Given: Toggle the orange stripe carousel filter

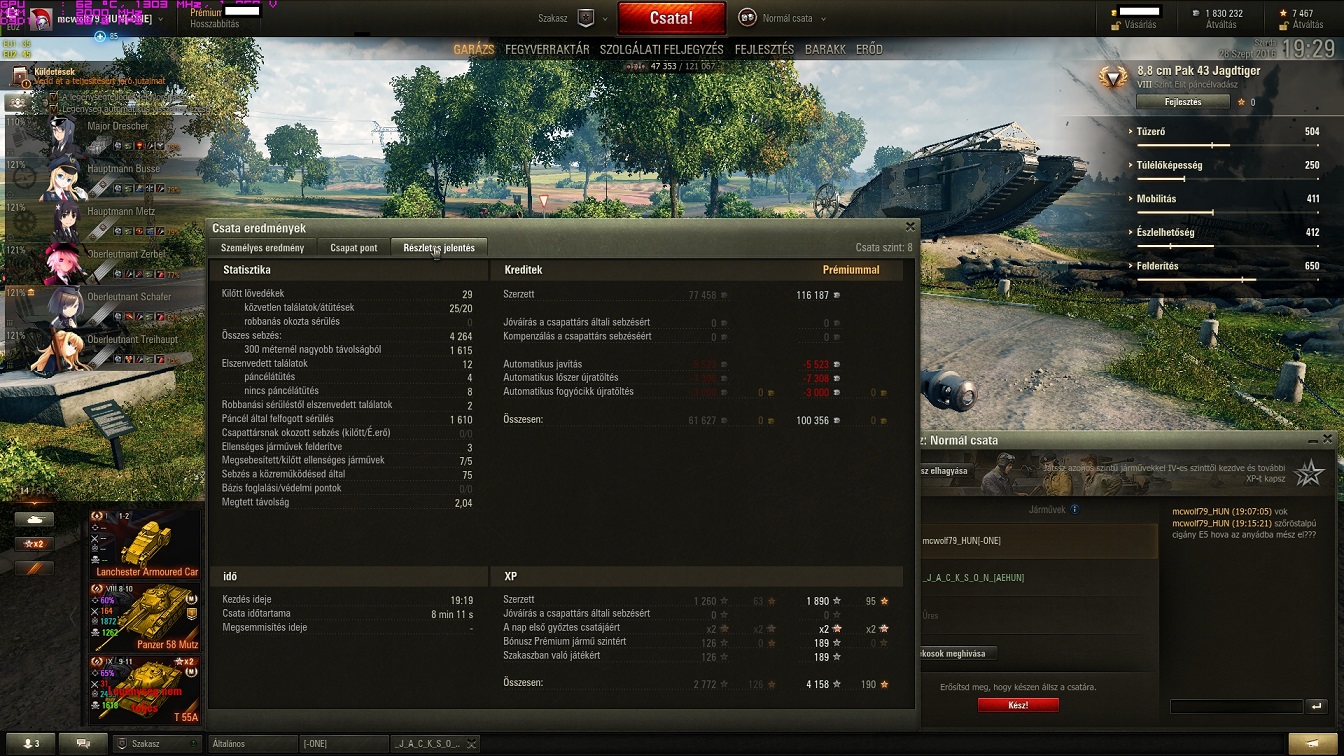Looking at the screenshot, I should pyautogui.click(x=34, y=568).
